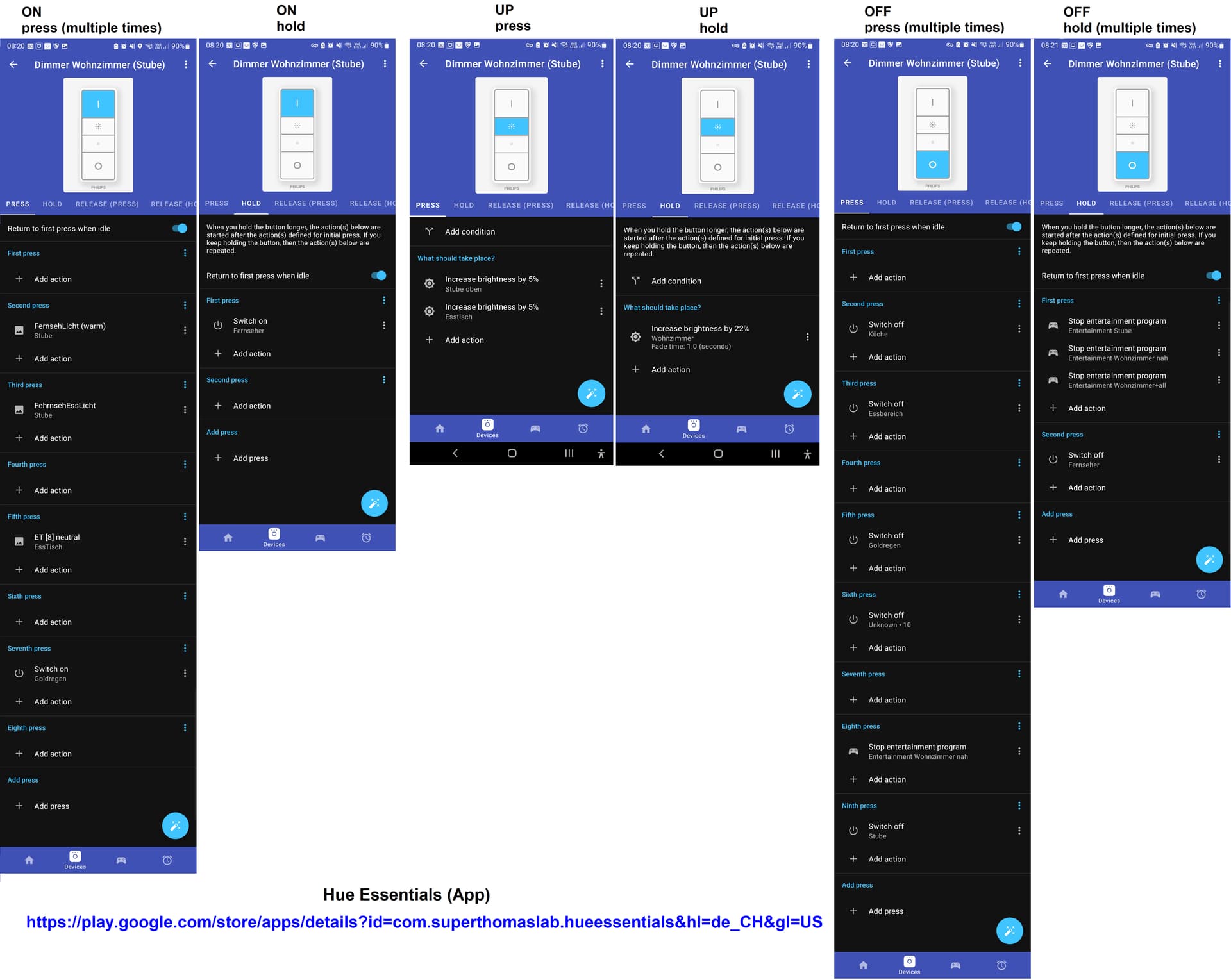Tap highlighted off button on OFF press dimmer
The height and width of the screenshot is (980, 1231).
[932, 165]
